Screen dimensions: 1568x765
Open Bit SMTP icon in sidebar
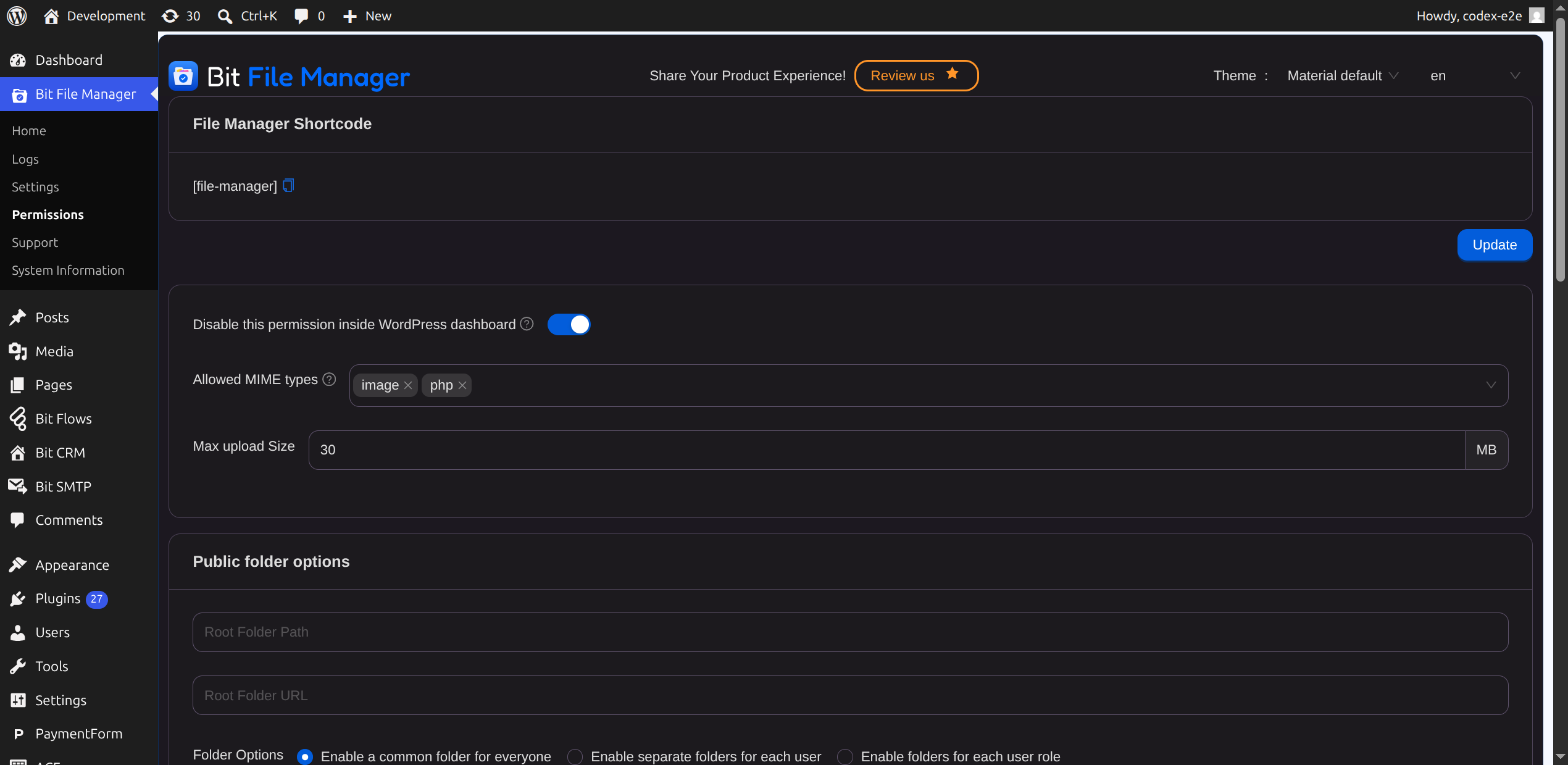point(18,487)
